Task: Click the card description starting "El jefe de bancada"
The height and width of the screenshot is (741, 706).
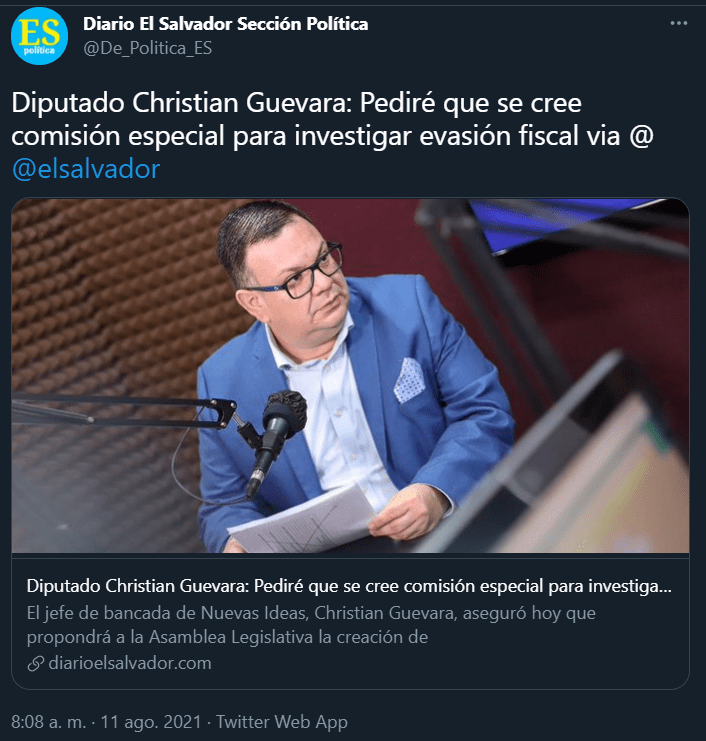Action: point(311,625)
